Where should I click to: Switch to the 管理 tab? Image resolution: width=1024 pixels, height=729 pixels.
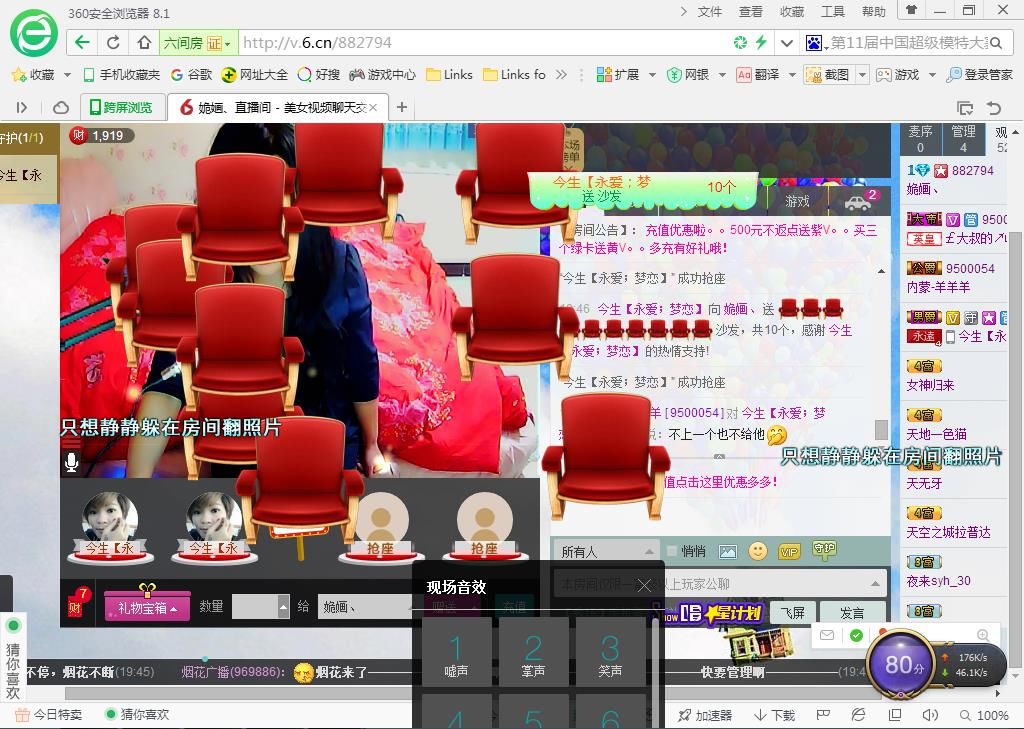pos(963,138)
